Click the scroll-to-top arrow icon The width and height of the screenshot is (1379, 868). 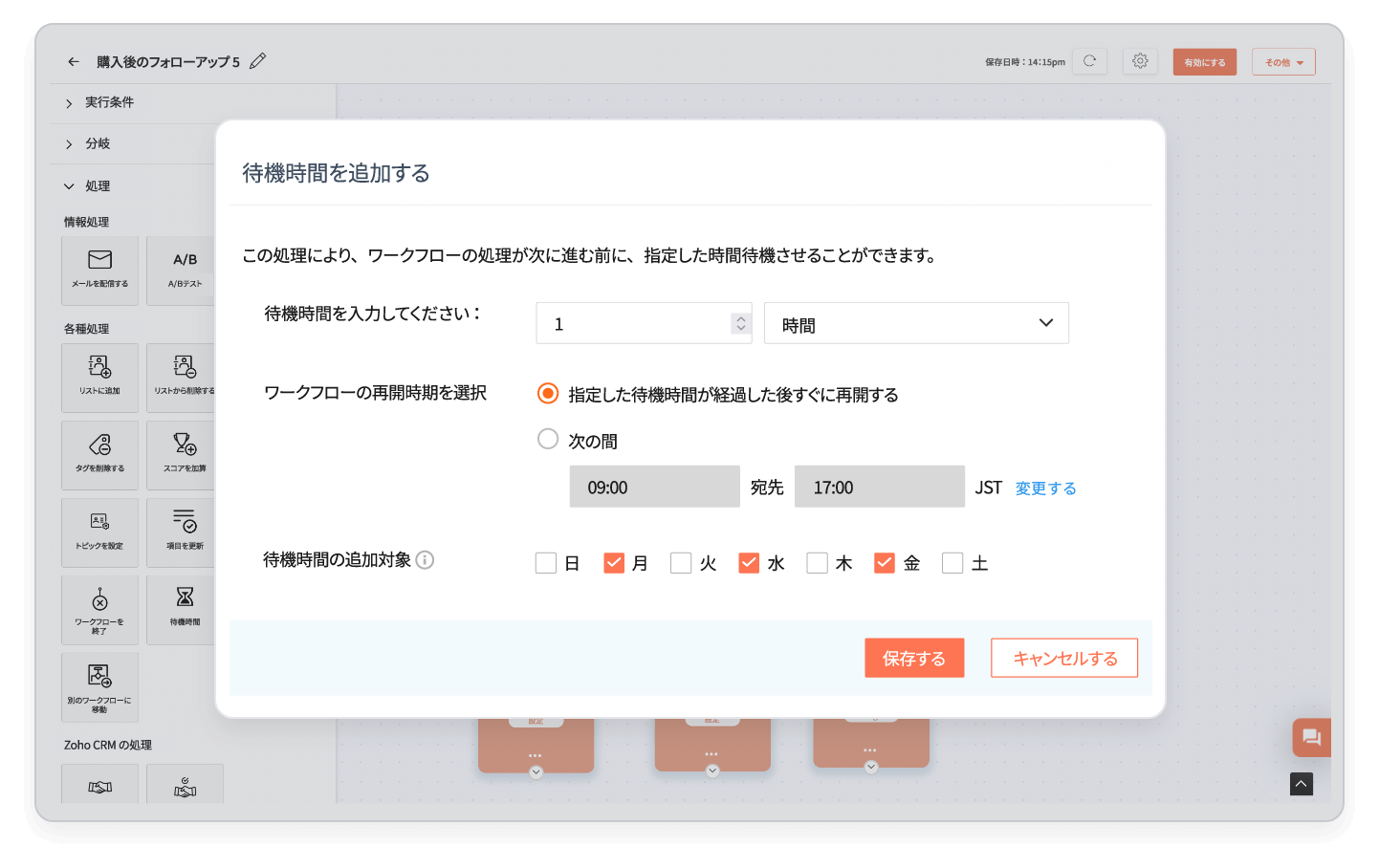point(1302,784)
